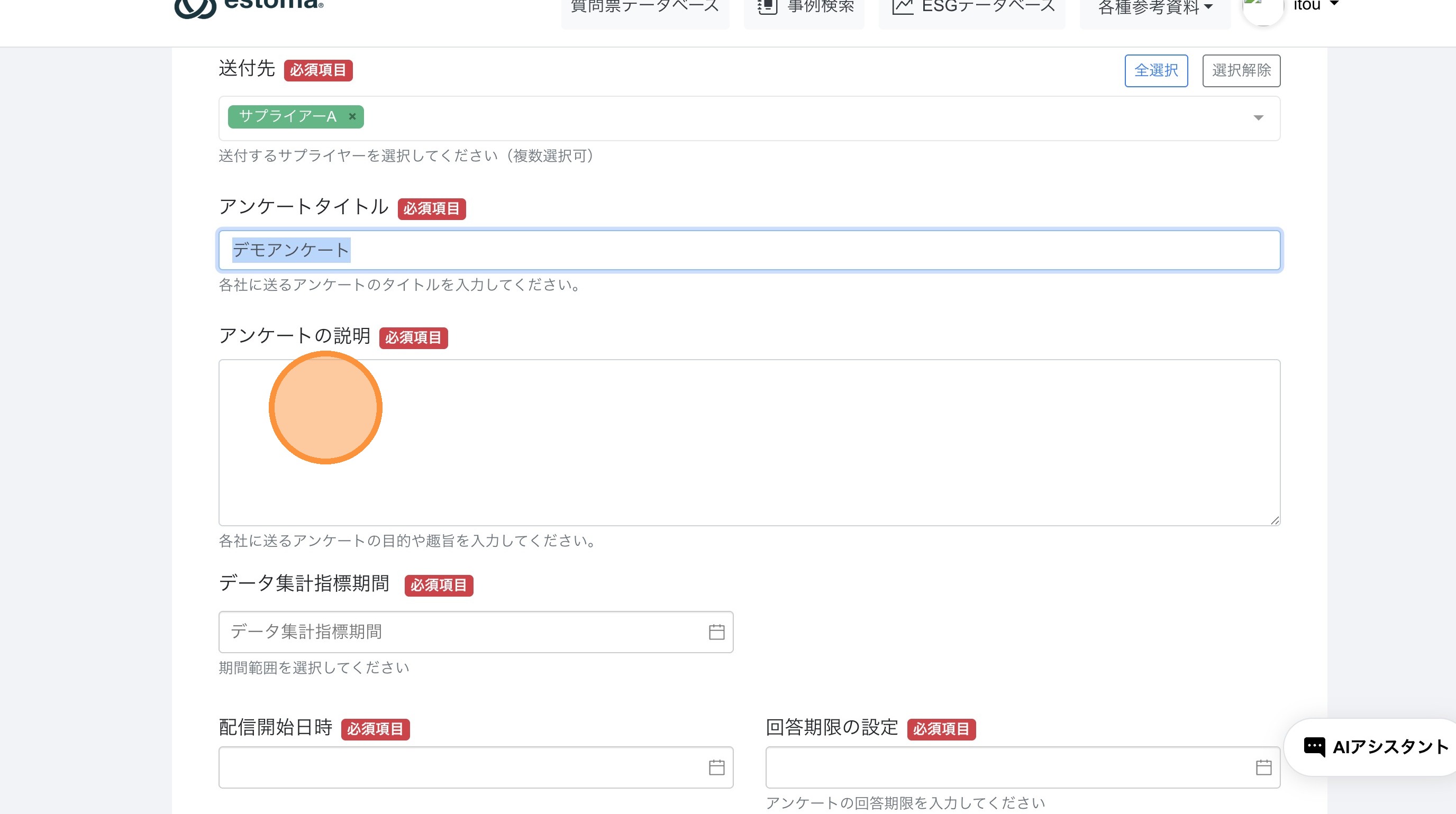
Task: Grab the textarea resize handle corner
Action: [x=1275, y=520]
